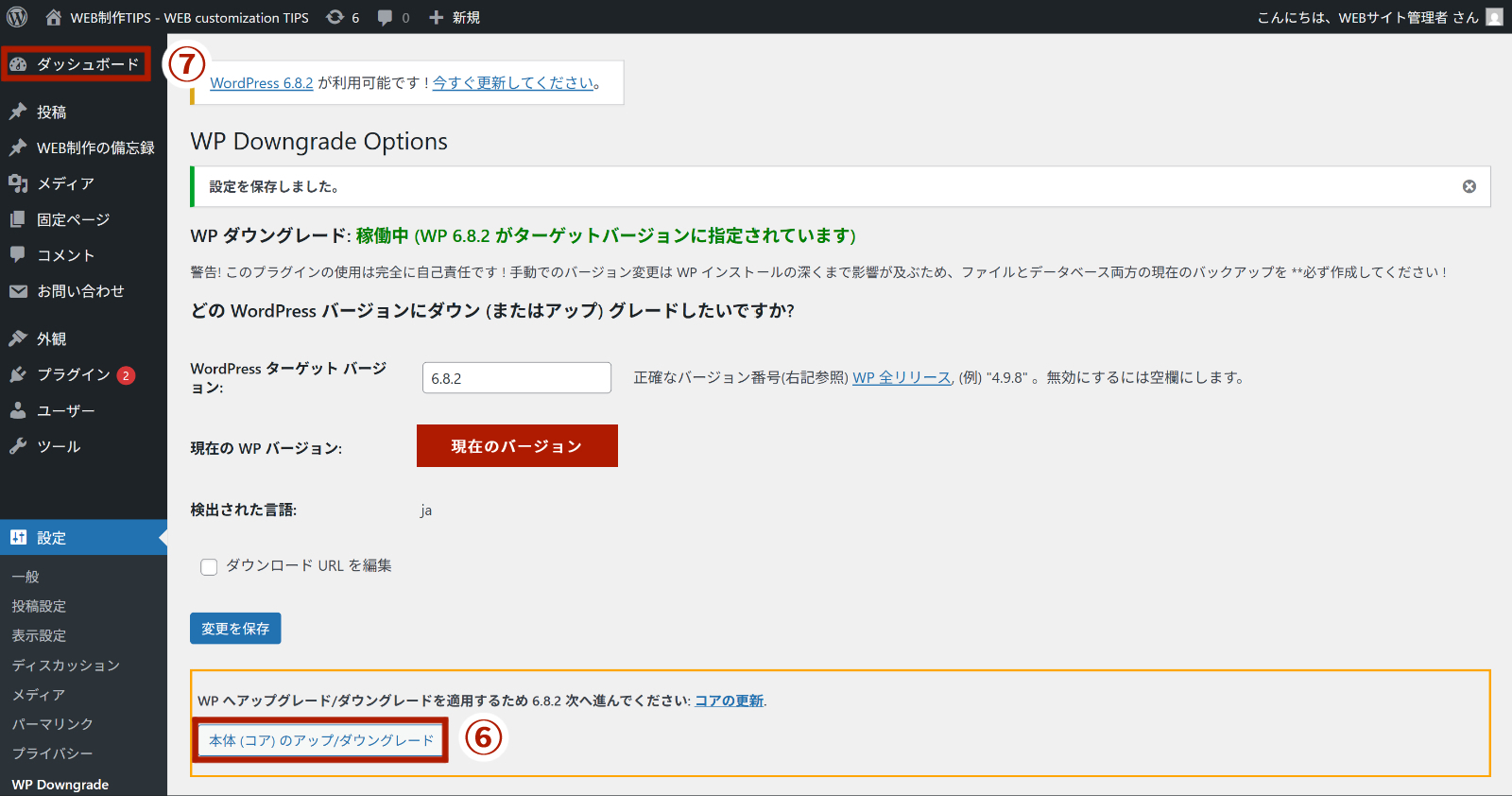1512x796 pixels.
Task: Open the comments bubble icon in admin bar
Action: point(385,17)
